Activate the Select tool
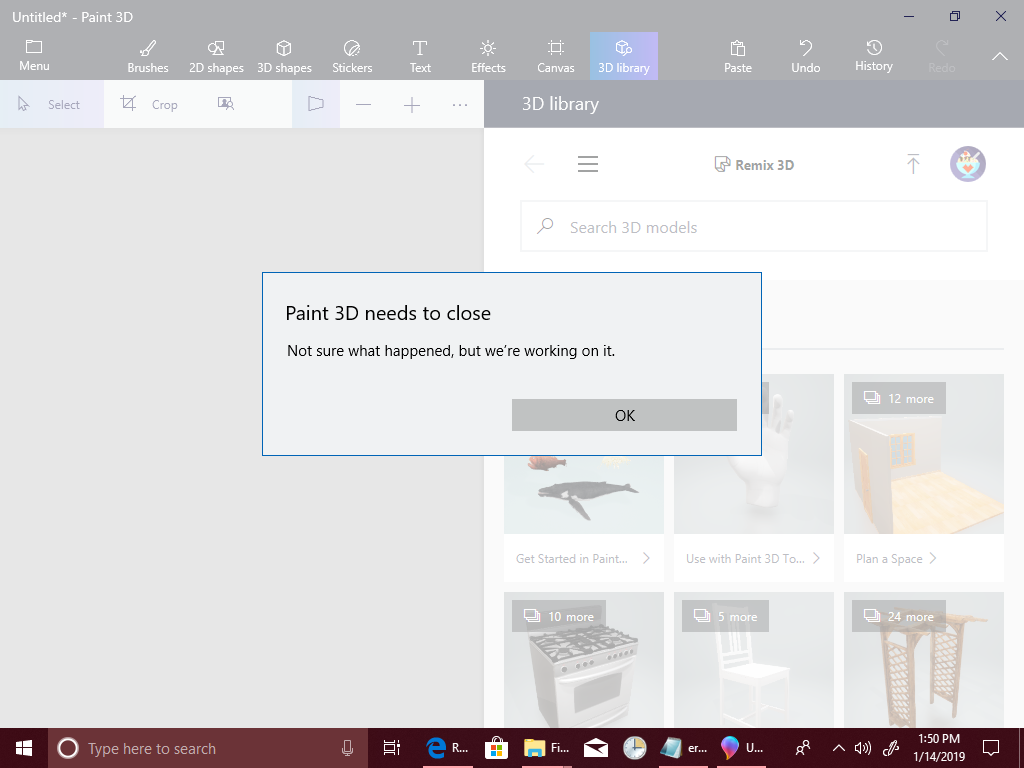Screen dimensions: 1024x768 tap(52, 104)
